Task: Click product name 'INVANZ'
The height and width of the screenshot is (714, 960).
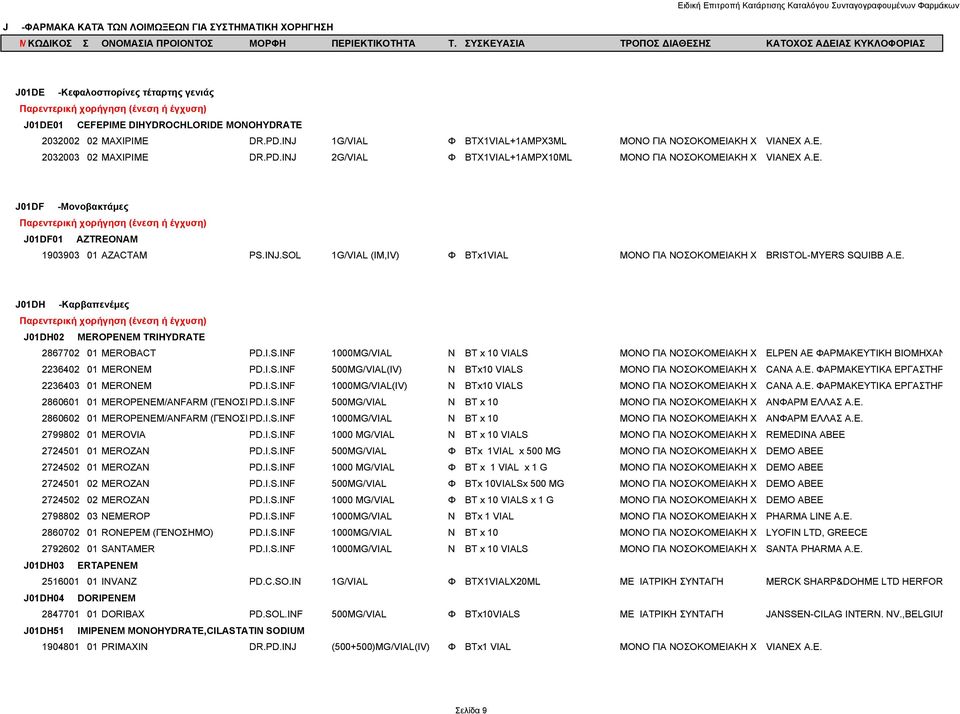Action: pos(119,582)
